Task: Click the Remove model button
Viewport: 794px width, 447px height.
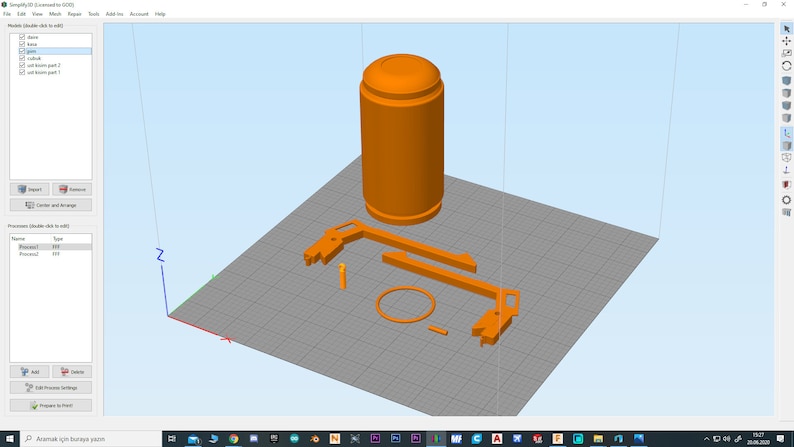Action: tap(72, 189)
